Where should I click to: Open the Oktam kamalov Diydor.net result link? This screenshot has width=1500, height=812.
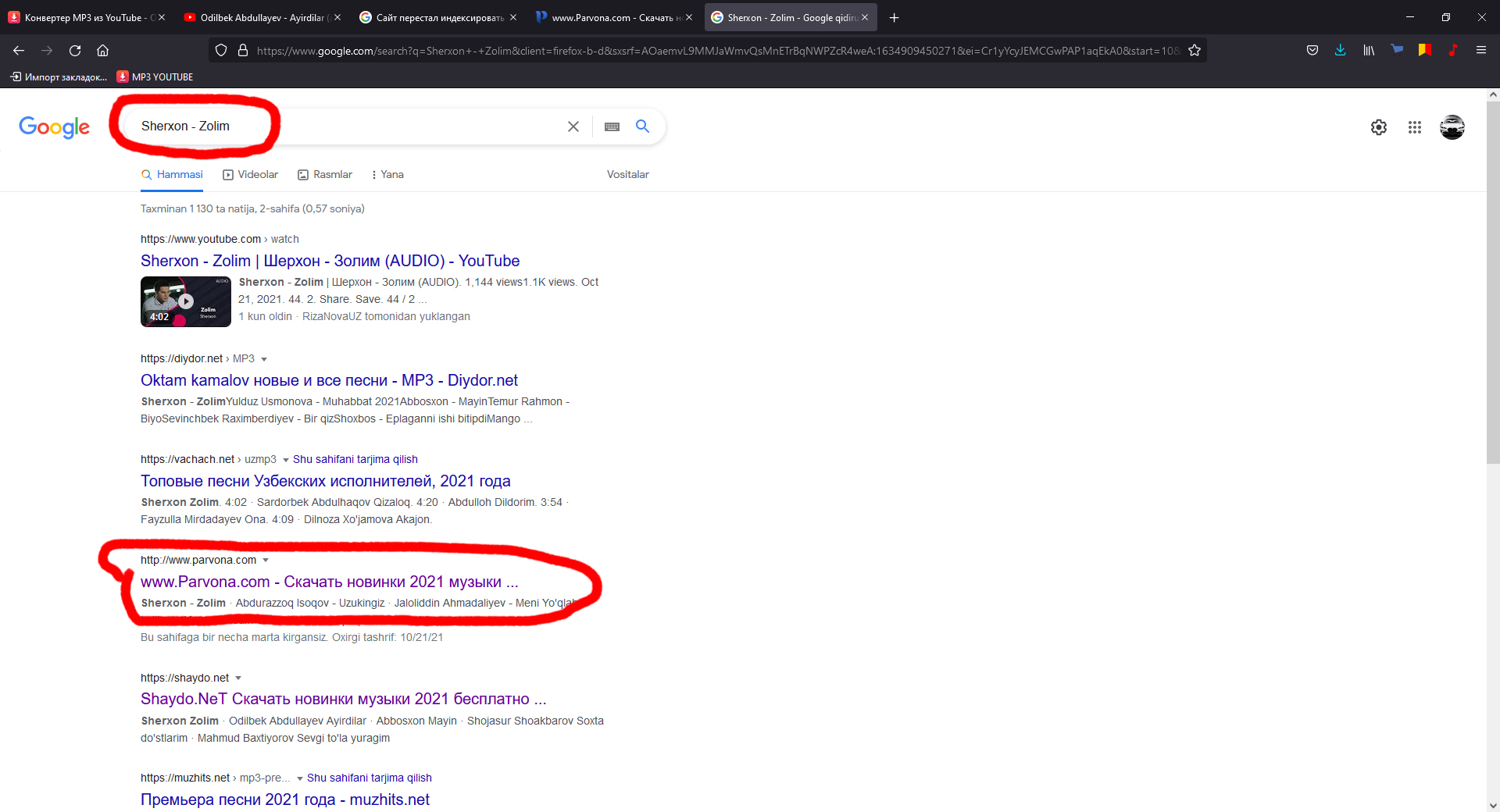(x=329, y=380)
